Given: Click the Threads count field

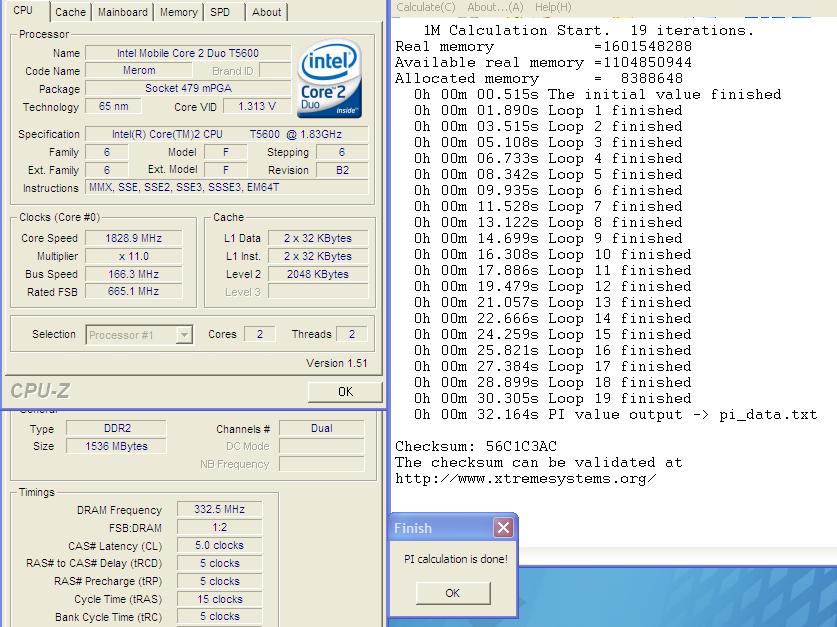Looking at the screenshot, I should tap(351, 334).
